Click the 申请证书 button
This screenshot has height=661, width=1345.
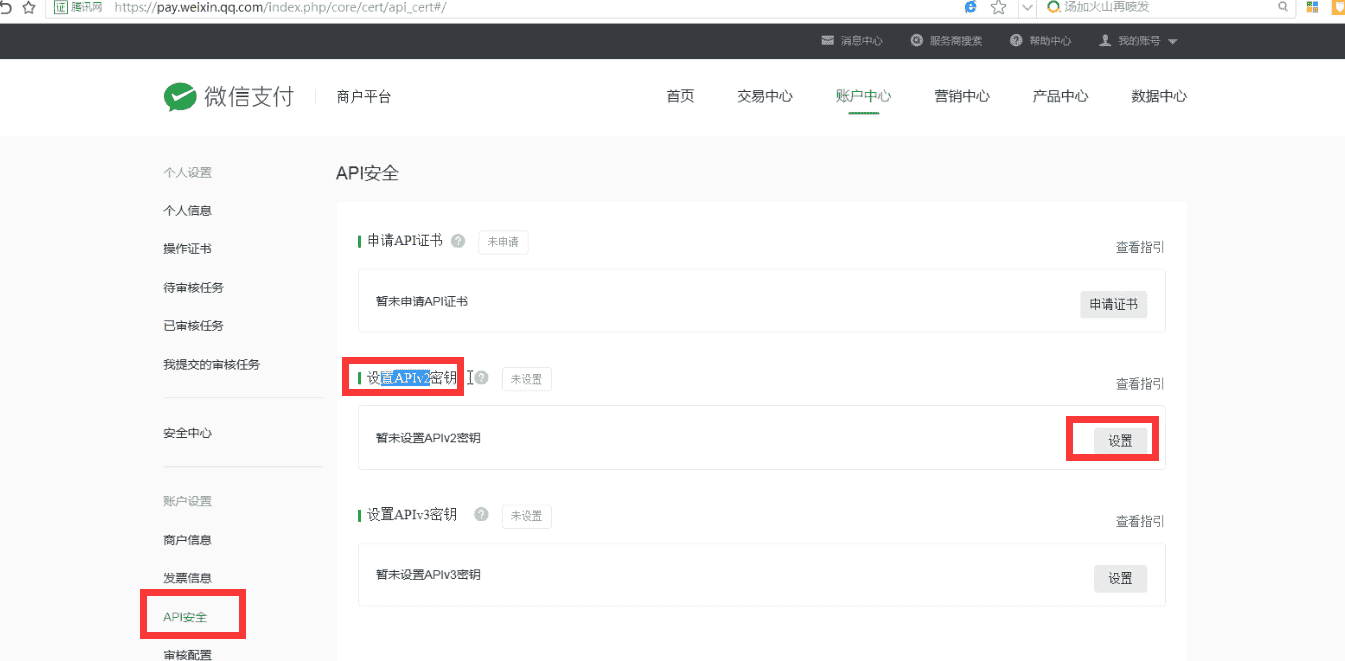coord(1113,304)
